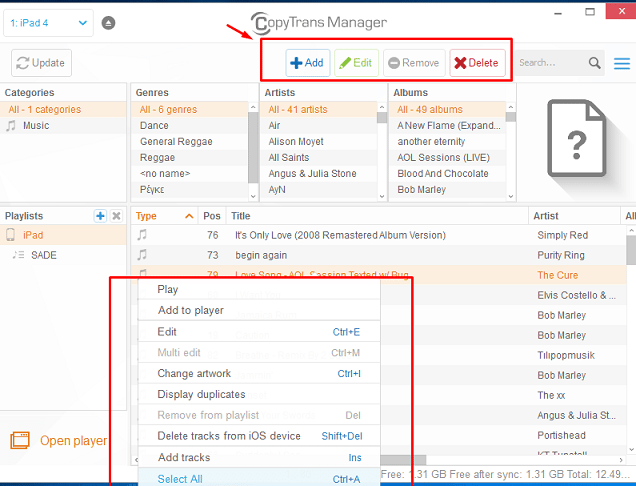
Task: Click music note icon of begin again
Action: pyautogui.click(x=142, y=255)
